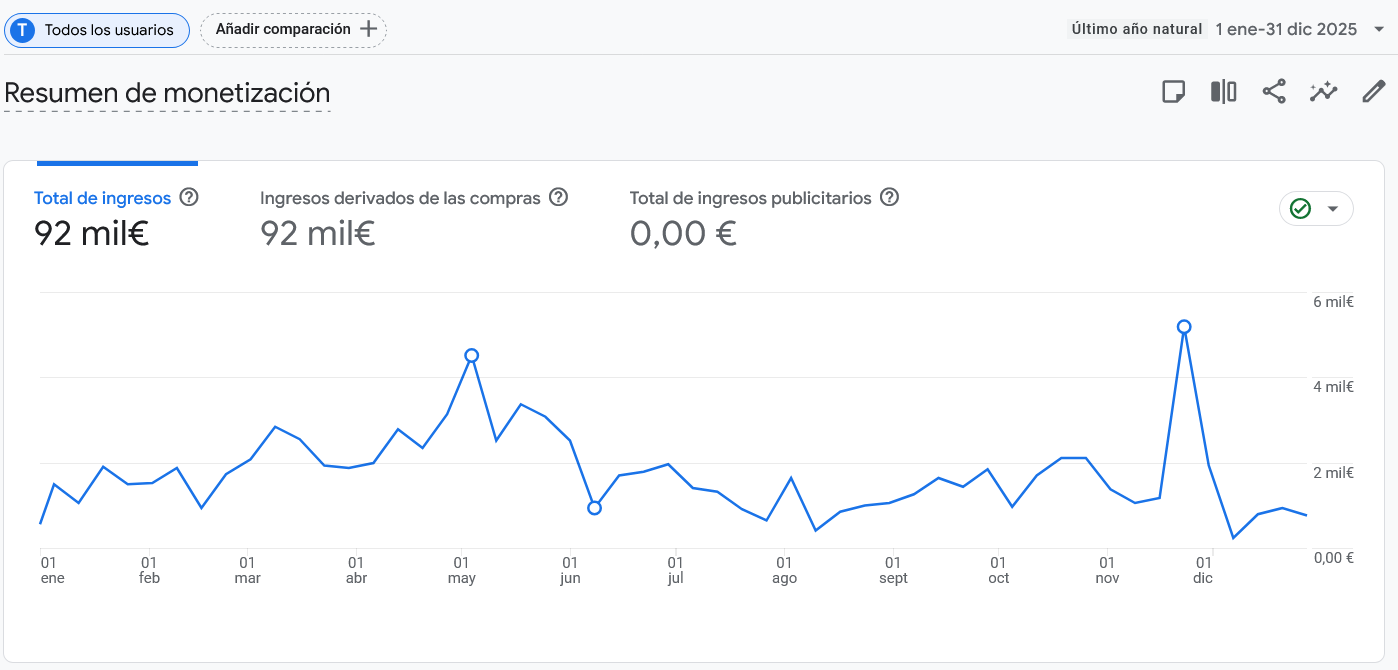The width and height of the screenshot is (1398, 670).
Task: Expand the date range dropdown arrow
Action: pyautogui.click(x=1379, y=29)
